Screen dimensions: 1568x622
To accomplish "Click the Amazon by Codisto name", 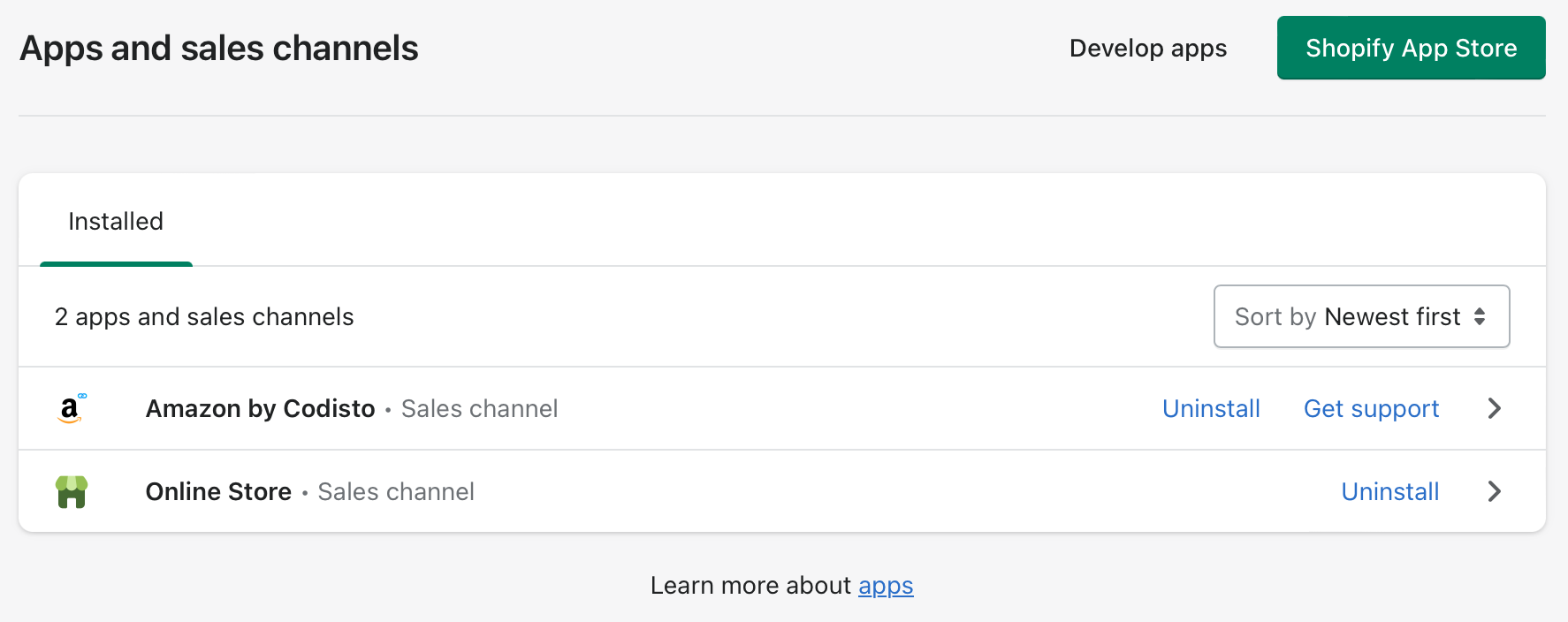I will pos(261,408).
